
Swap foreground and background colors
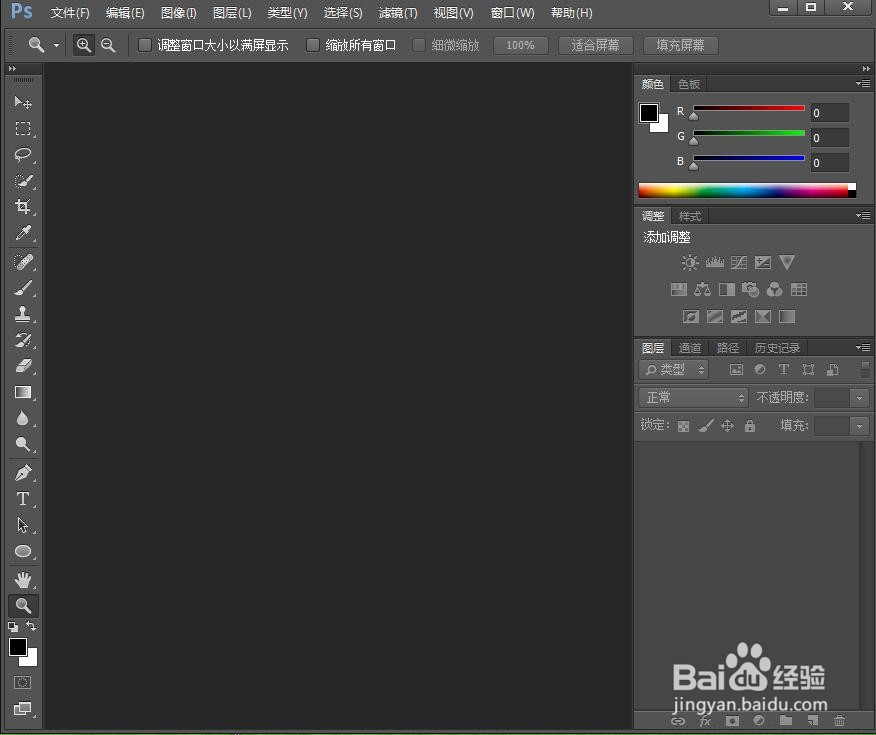[x=31, y=626]
